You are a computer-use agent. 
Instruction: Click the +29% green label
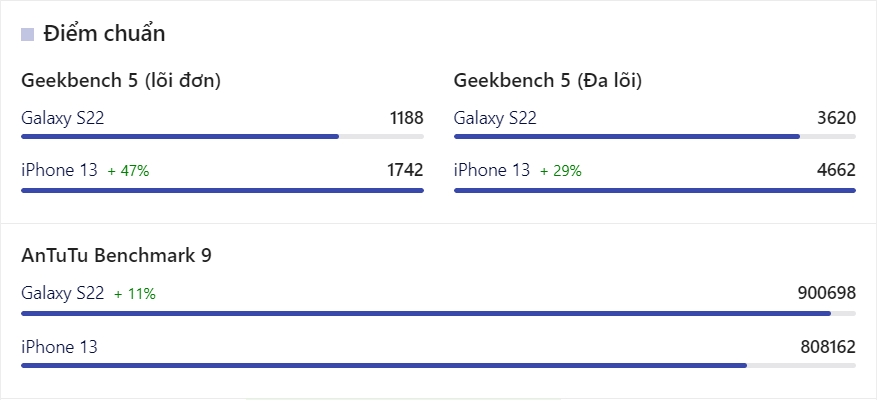click(x=561, y=171)
